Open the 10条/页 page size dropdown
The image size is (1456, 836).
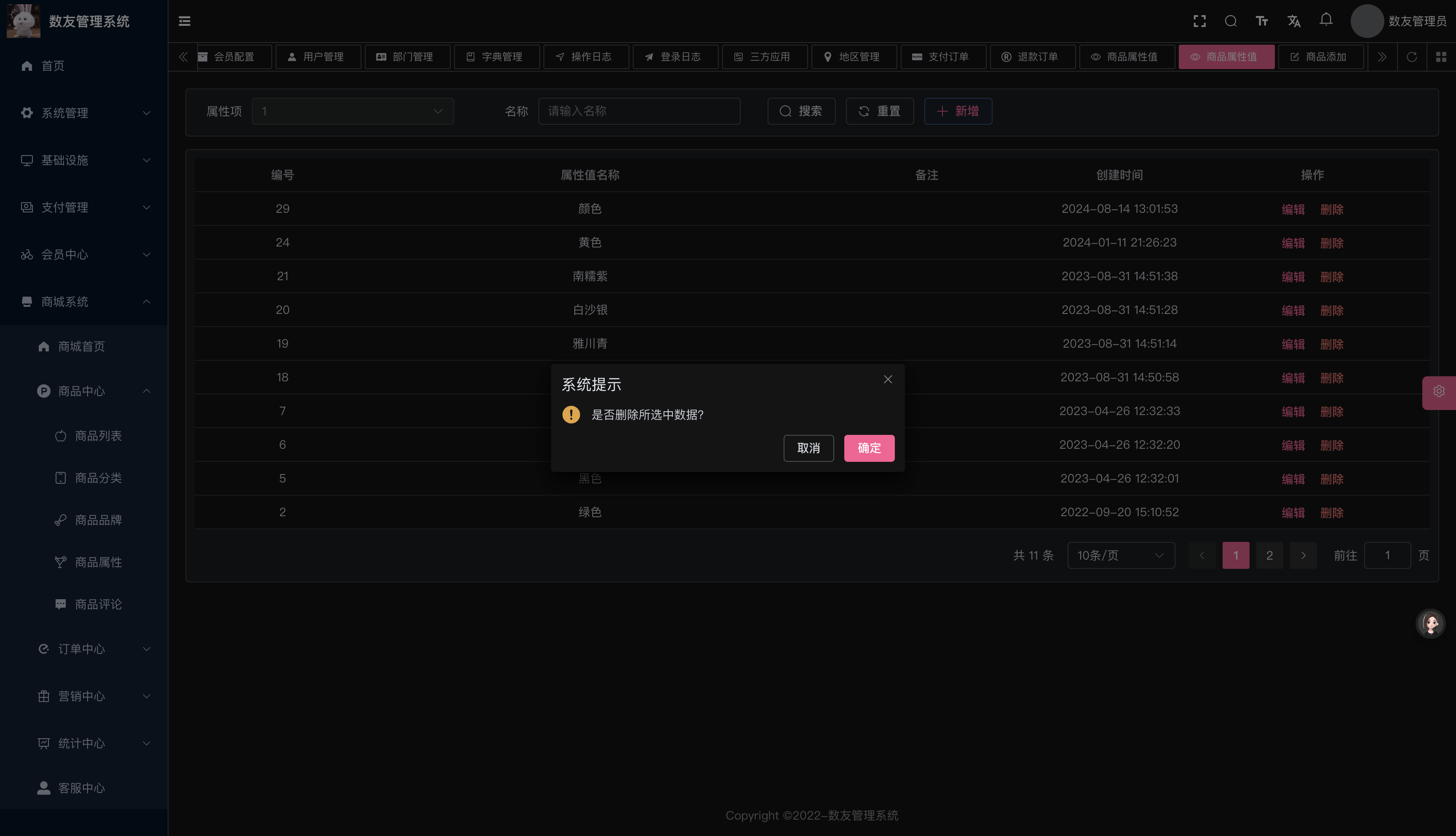(x=1121, y=555)
